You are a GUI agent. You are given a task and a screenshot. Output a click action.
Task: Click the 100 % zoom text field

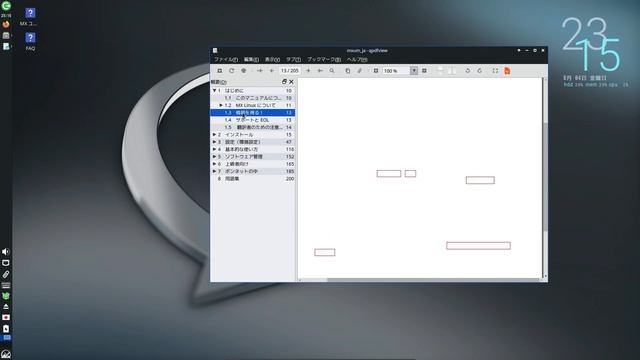[396, 71]
